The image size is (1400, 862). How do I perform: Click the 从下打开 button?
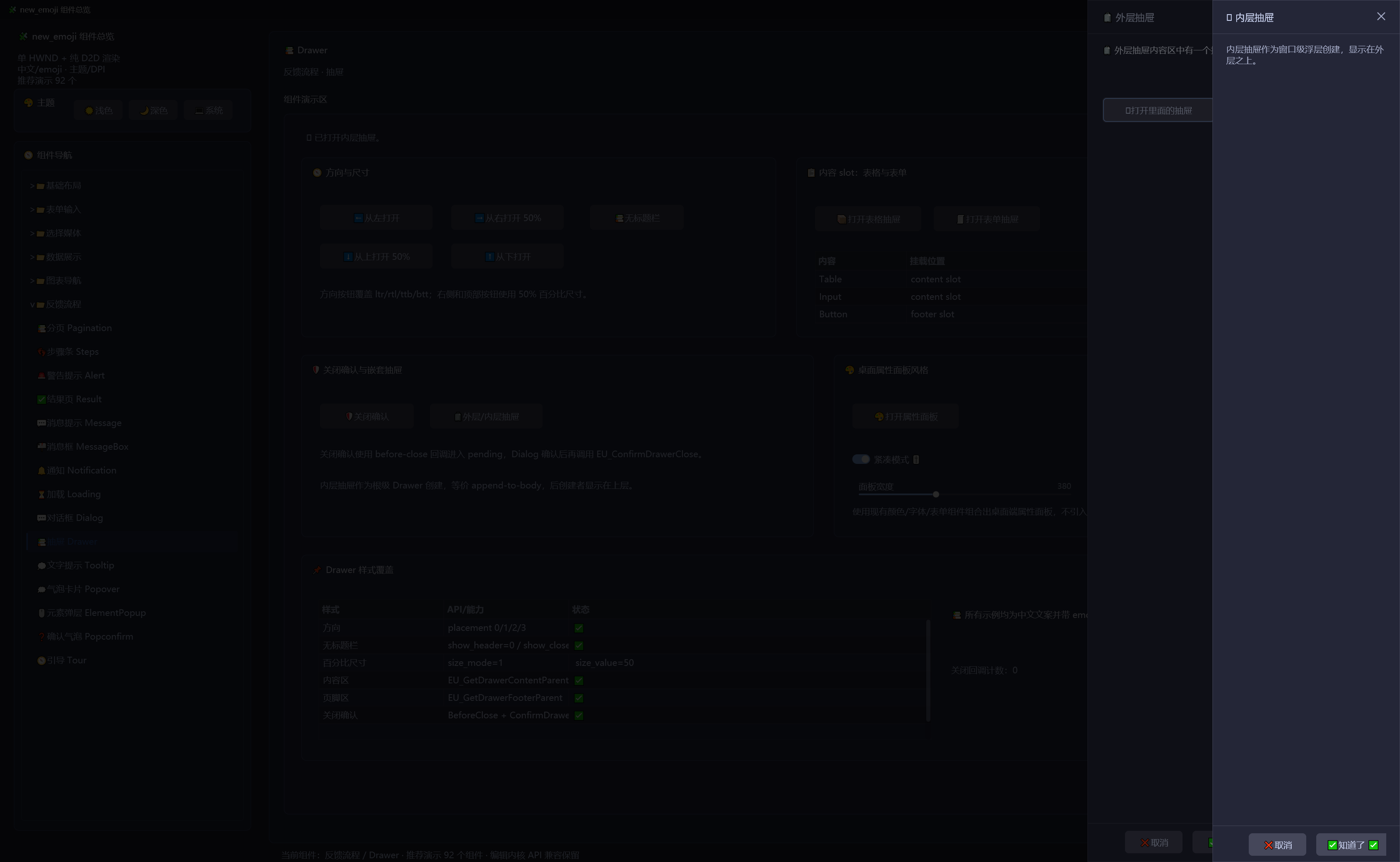[x=507, y=257]
